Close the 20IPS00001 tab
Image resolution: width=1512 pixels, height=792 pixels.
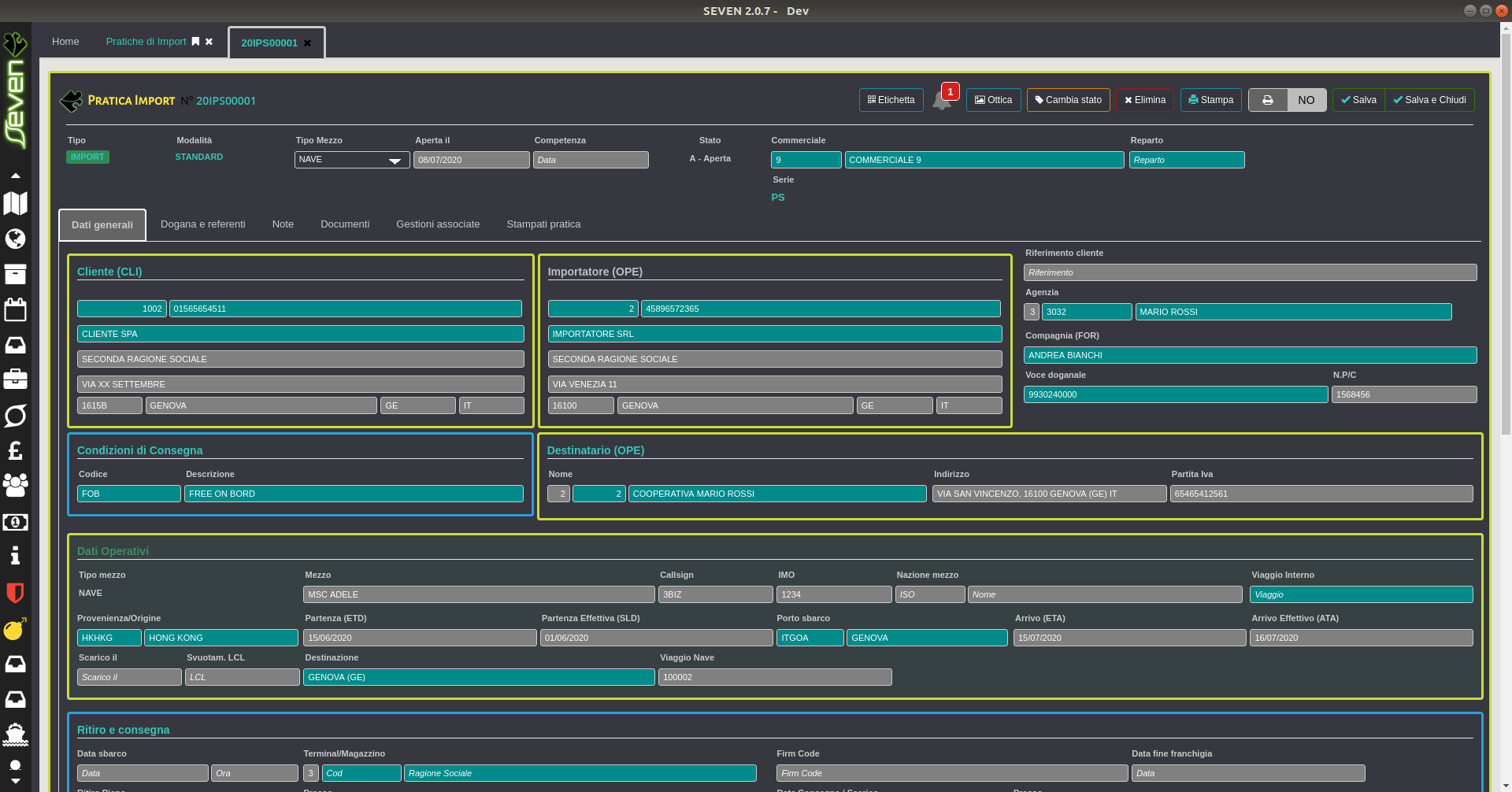tap(308, 43)
